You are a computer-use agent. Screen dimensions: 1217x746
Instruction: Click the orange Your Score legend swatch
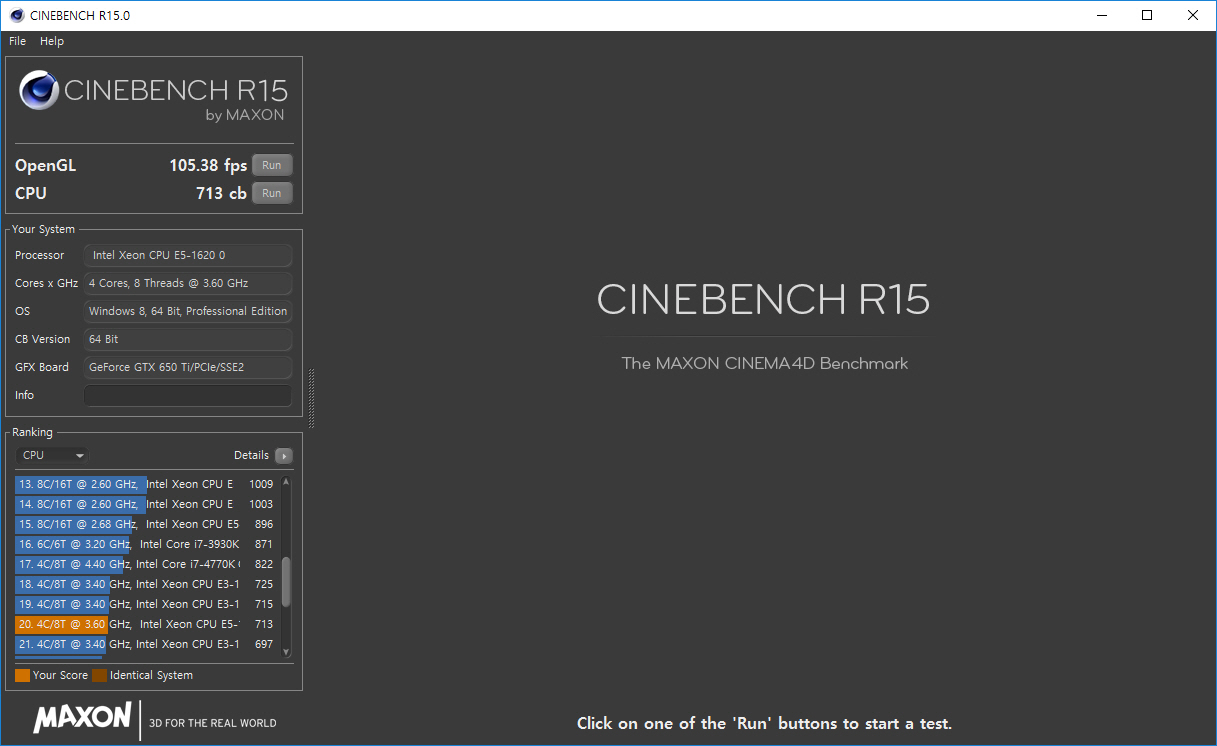(x=22, y=676)
